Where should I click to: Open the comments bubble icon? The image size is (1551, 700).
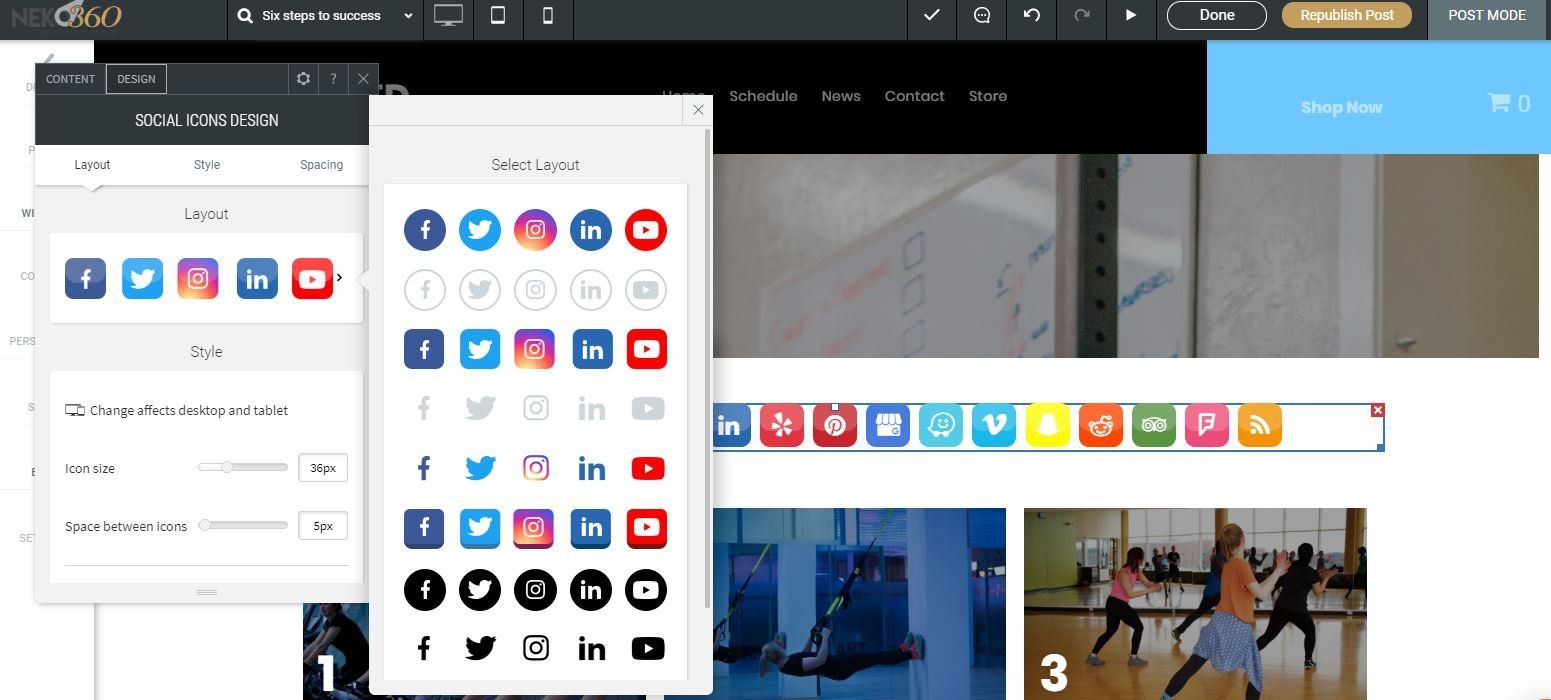pos(982,15)
